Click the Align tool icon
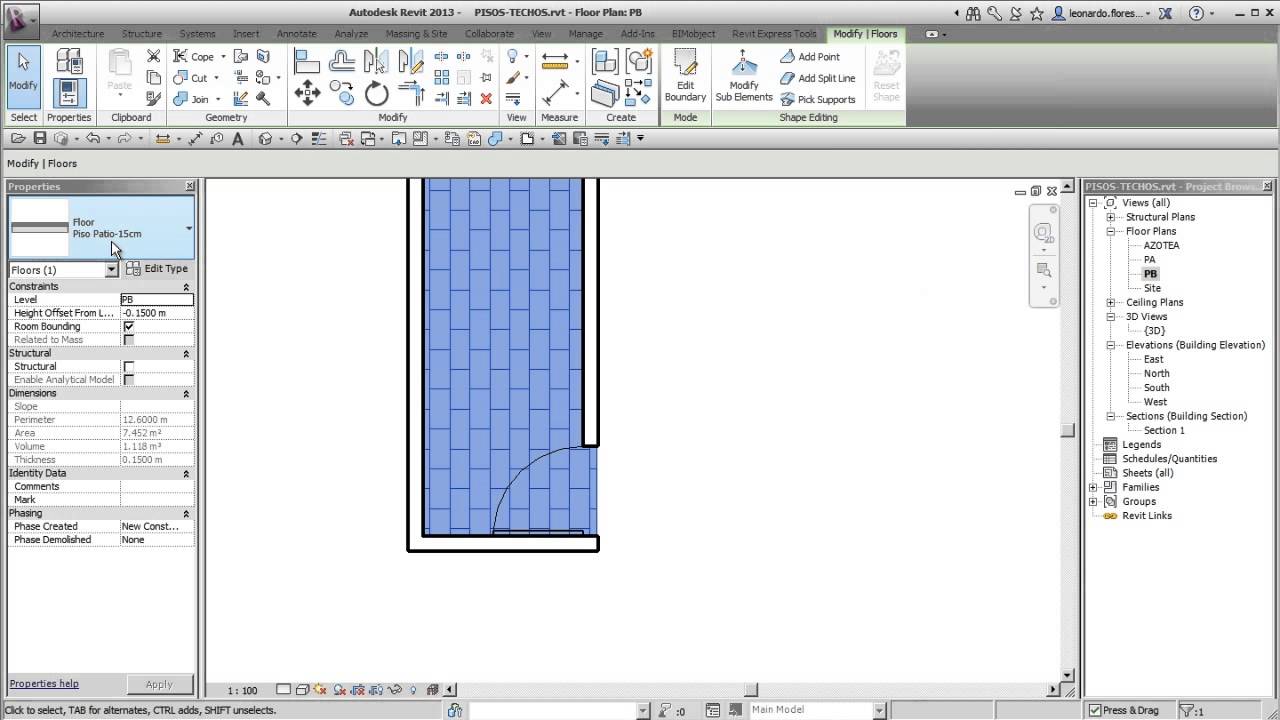Viewport: 1280px width, 720px height. (x=307, y=62)
